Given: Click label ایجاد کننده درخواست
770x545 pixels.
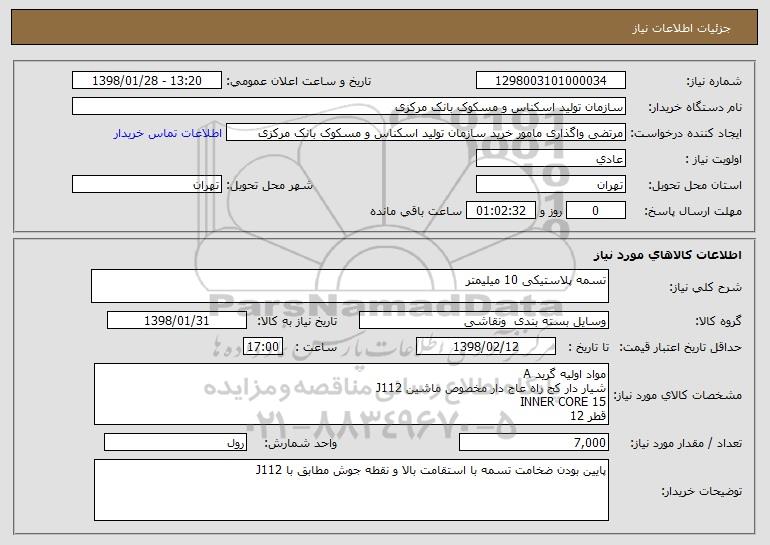Looking at the screenshot, I should click(x=686, y=134).
